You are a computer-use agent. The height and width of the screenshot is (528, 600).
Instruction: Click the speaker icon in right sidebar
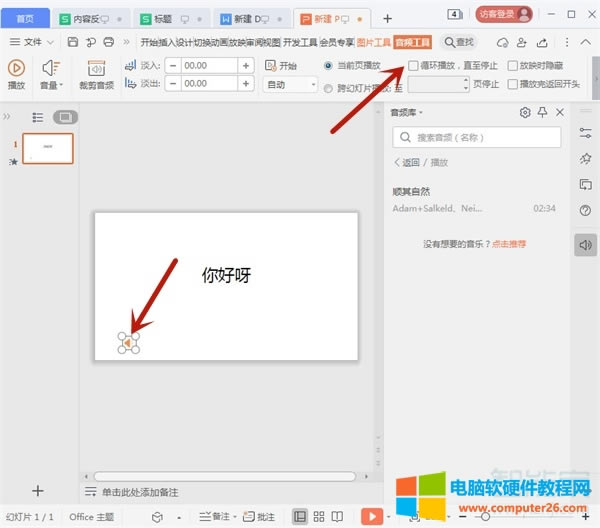pyautogui.click(x=586, y=244)
